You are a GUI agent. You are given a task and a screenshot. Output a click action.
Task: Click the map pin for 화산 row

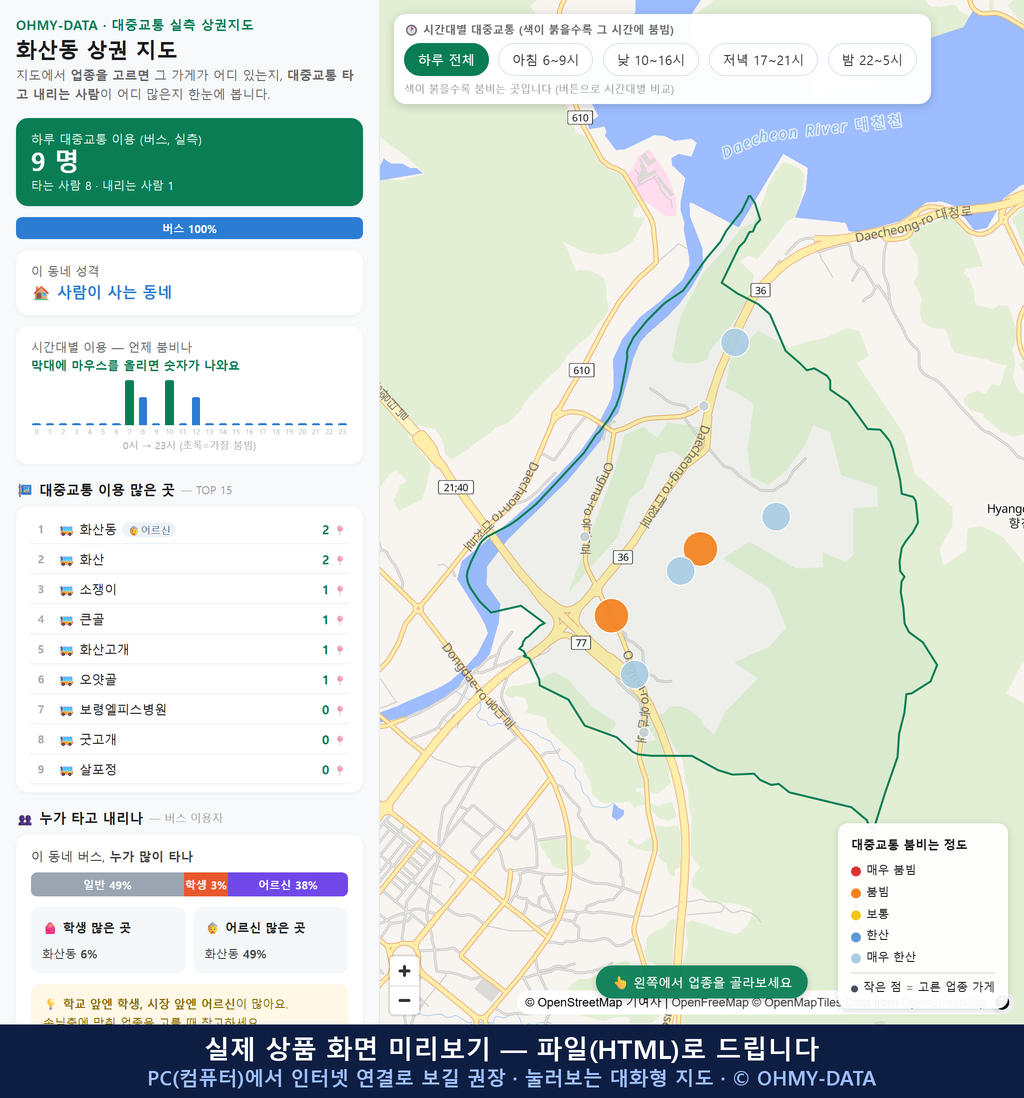[340, 560]
